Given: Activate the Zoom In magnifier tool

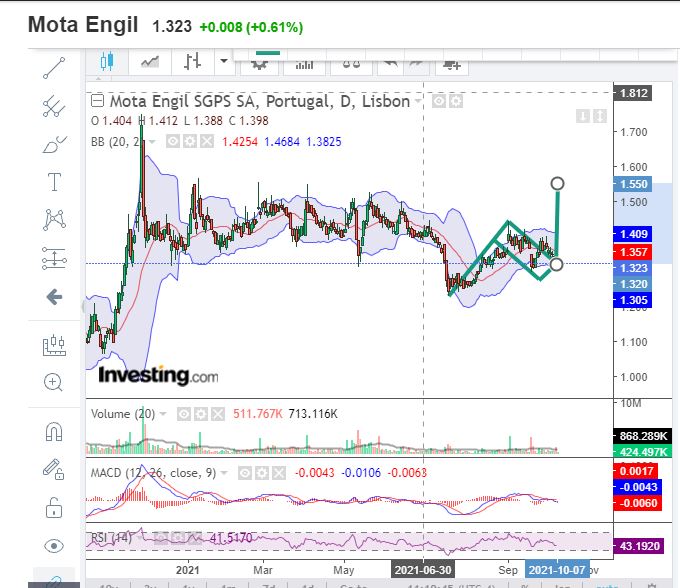Looking at the screenshot, I should [53, 382].
